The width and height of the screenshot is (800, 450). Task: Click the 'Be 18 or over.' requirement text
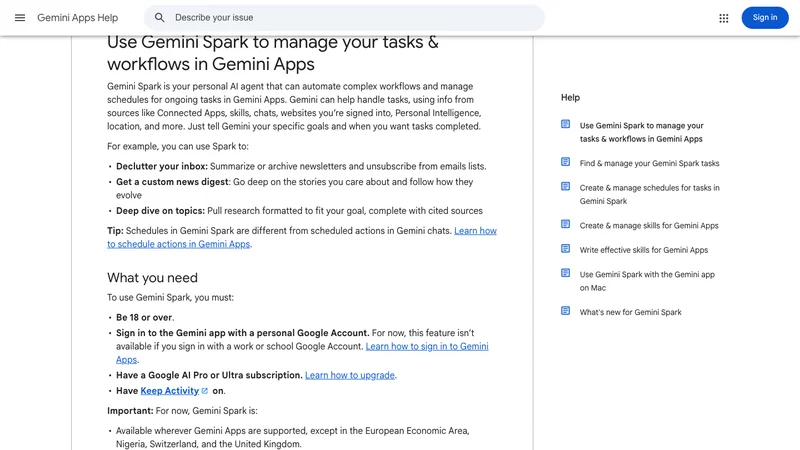(145, 317)
